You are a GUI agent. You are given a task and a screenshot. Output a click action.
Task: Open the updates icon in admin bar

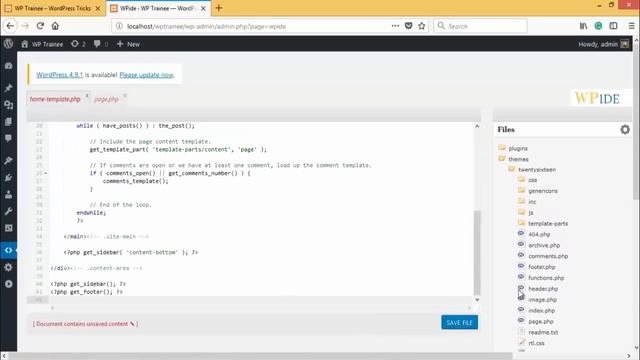point(75,44)
